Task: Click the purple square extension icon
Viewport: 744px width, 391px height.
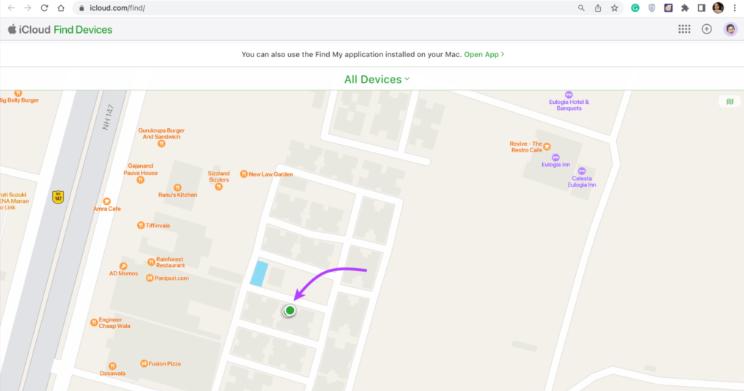Action: point(668,8)
